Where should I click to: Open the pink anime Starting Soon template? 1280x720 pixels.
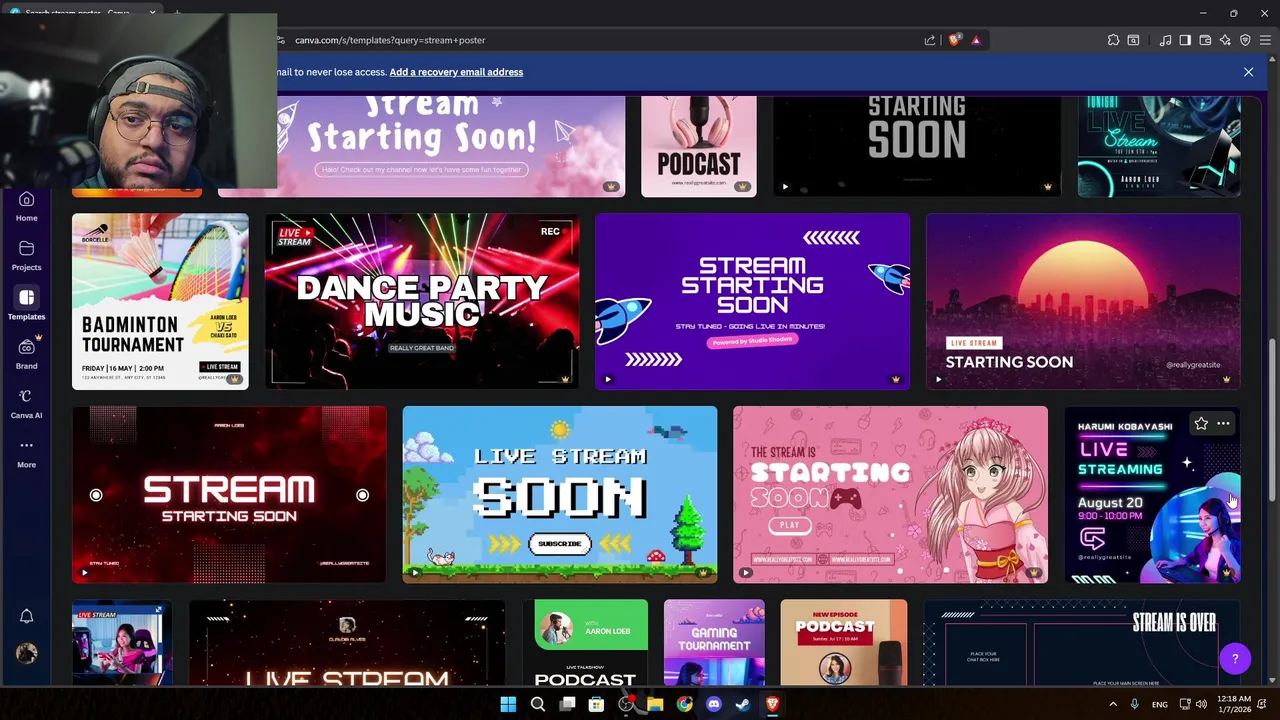(890, 494)
